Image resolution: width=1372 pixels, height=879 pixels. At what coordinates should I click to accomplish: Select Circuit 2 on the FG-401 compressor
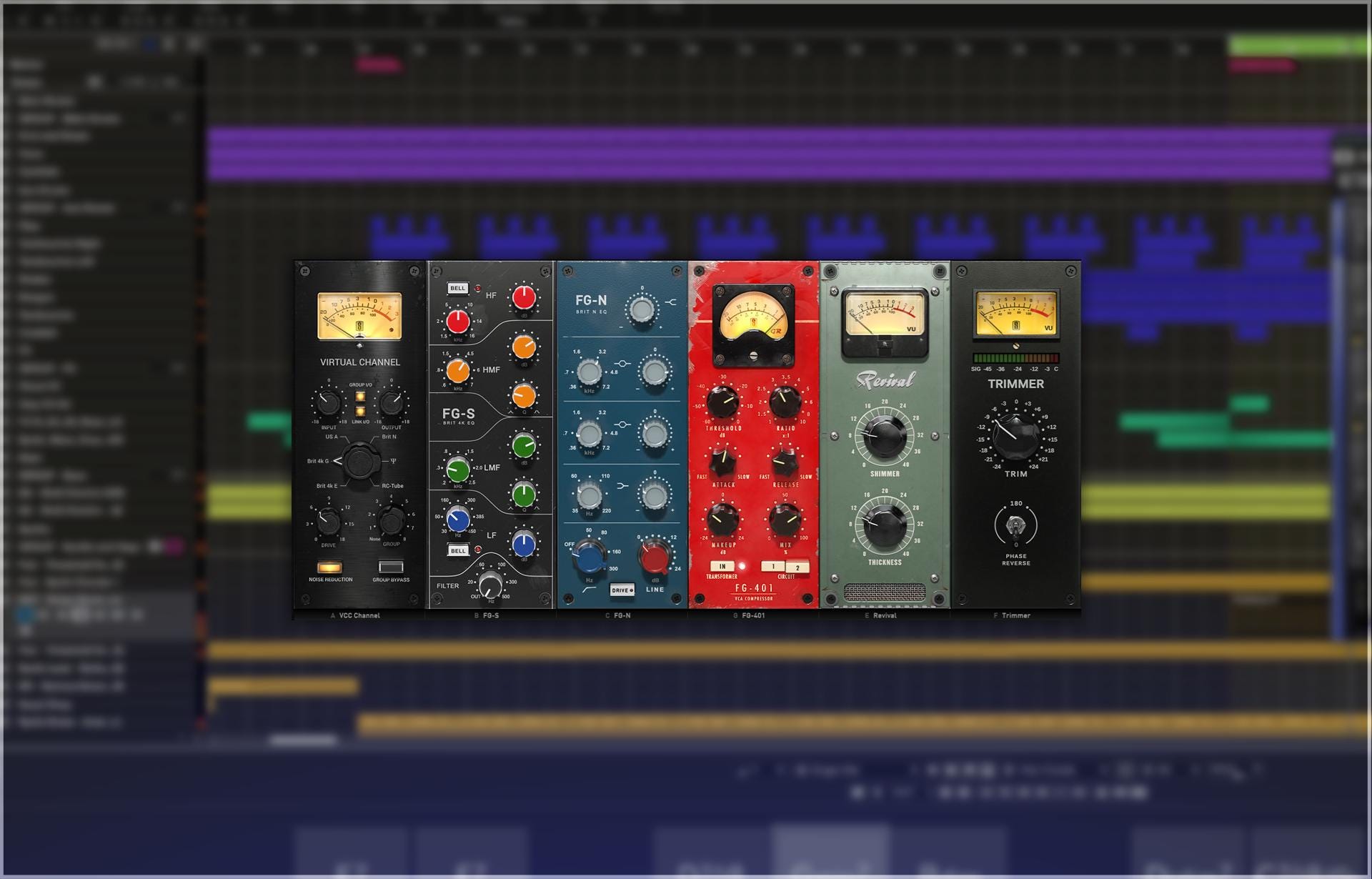tap(797, 567)
